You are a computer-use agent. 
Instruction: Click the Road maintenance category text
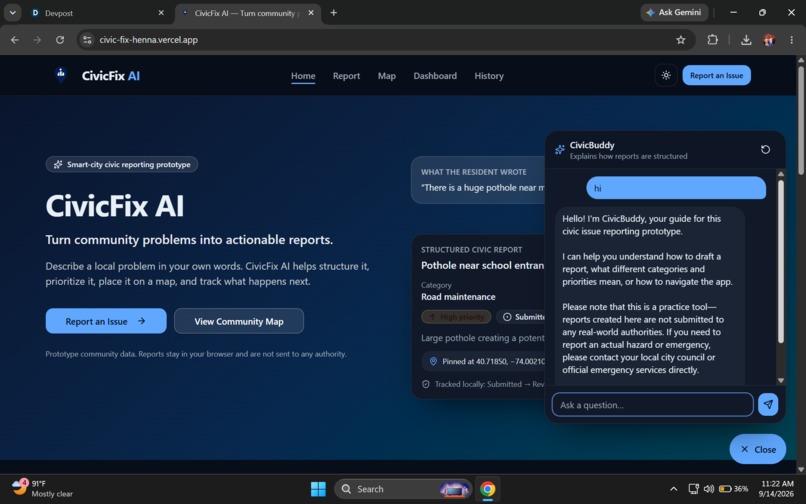(x=458, y=297)
